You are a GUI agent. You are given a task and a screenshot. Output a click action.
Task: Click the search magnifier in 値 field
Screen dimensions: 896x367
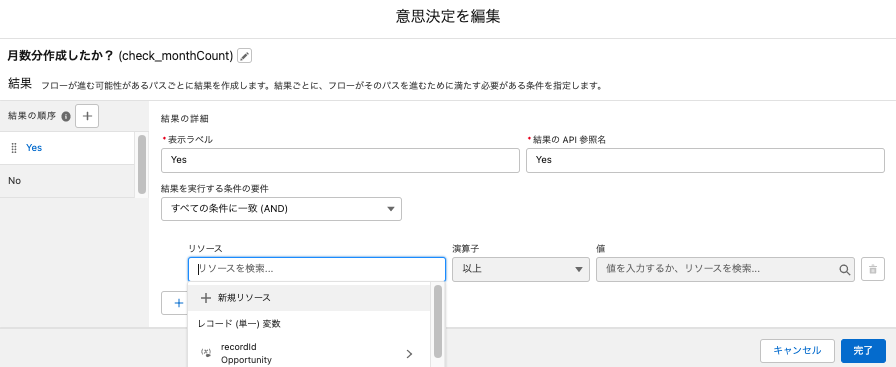844,270
